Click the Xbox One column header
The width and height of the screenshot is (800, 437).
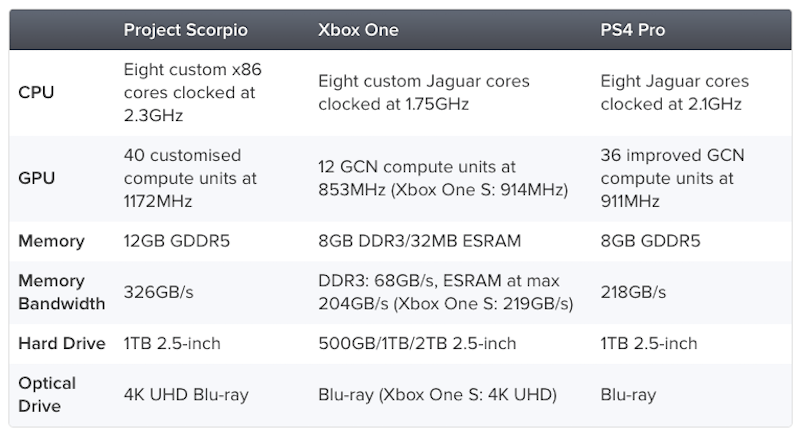point(358,30)
